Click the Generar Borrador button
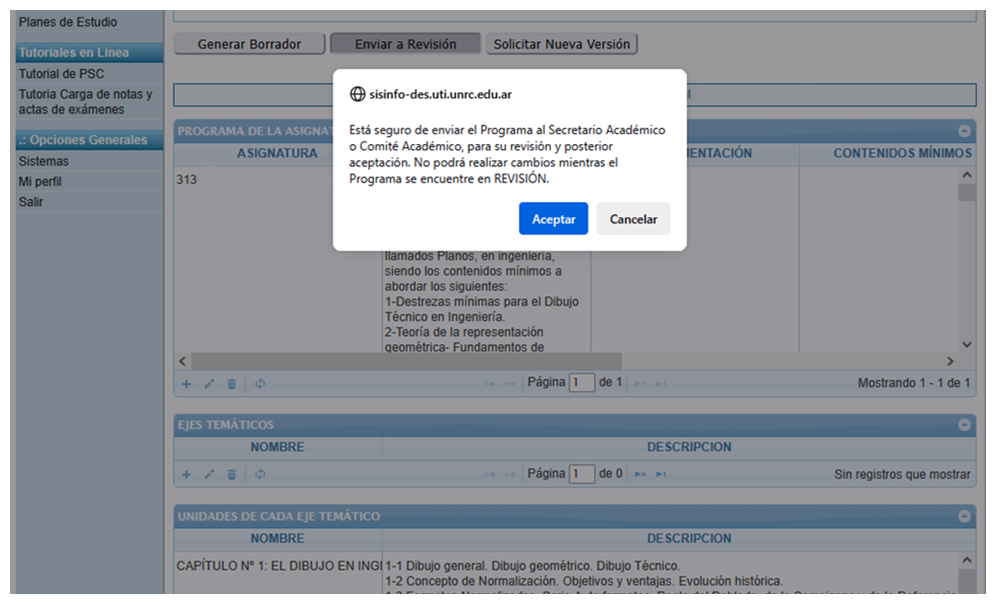 [x=249, y=44]
